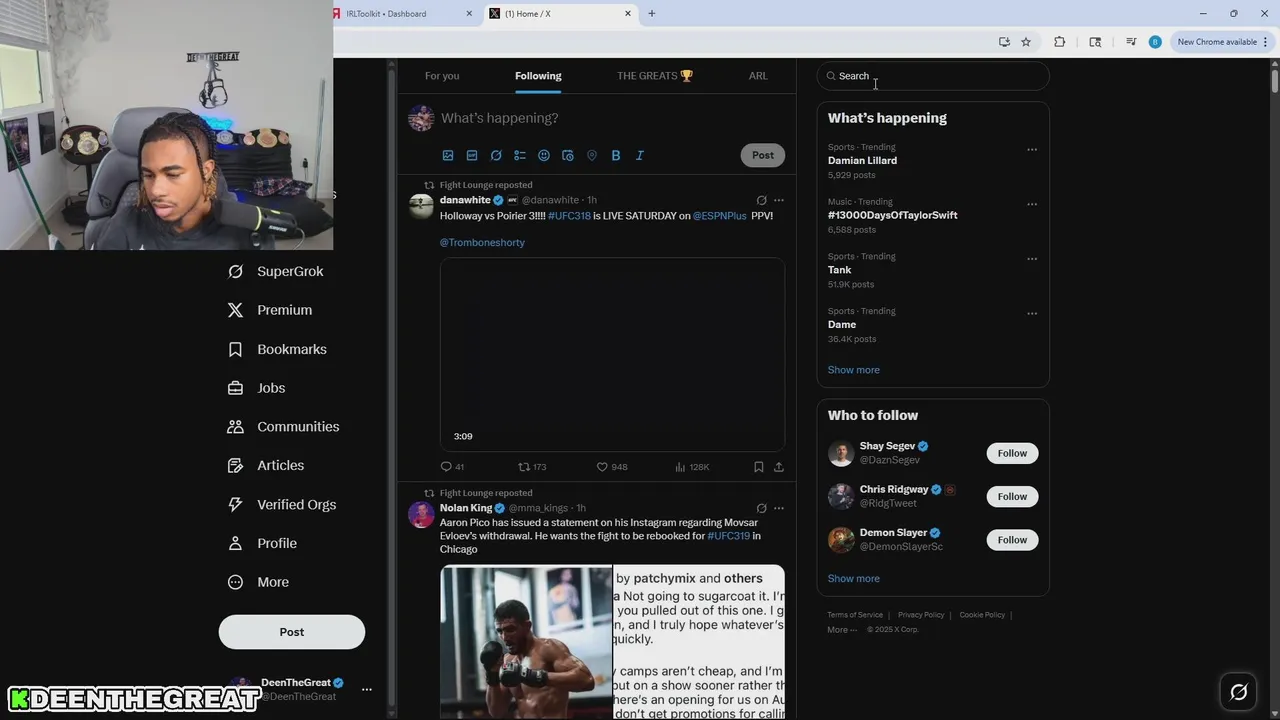Open Profile in sidebar
This screenshot has width=1280, height=720.
[263, 543]
